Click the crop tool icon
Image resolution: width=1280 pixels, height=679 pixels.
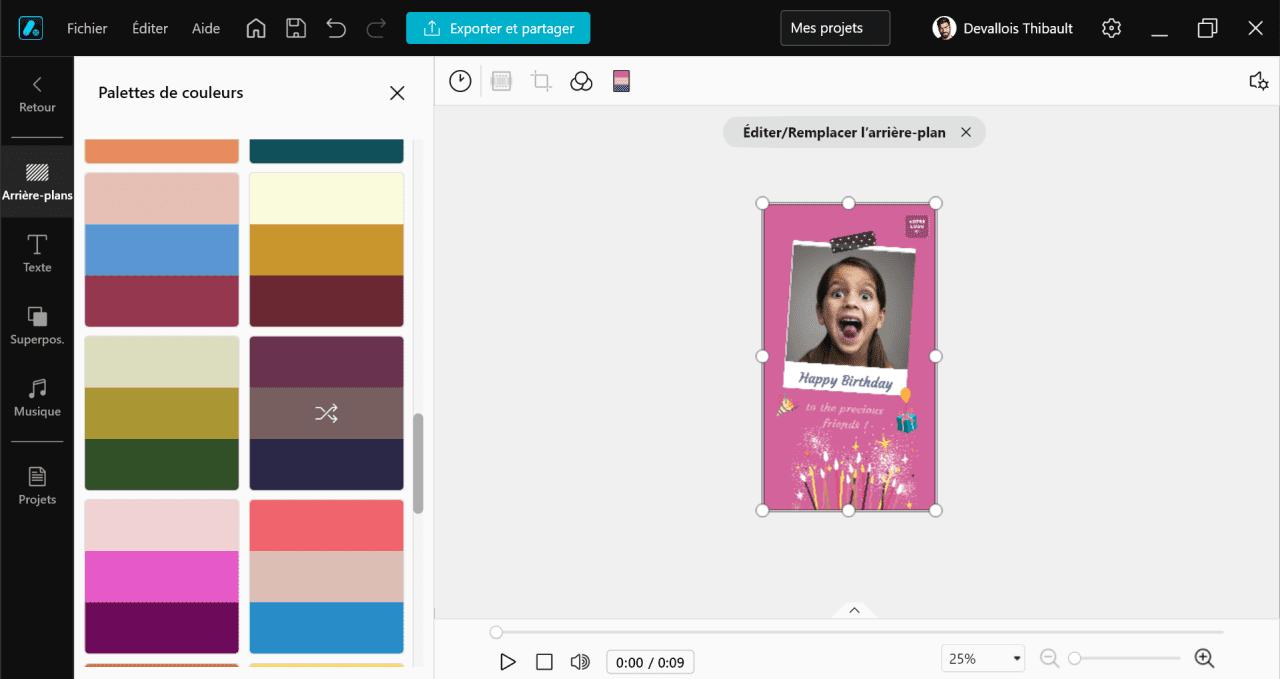pos(541,81)
